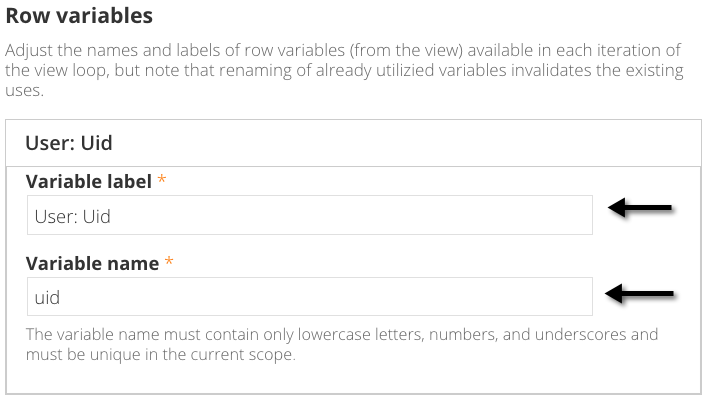
Task: Click the help text about lowercase letters
Action: (340, 334)
